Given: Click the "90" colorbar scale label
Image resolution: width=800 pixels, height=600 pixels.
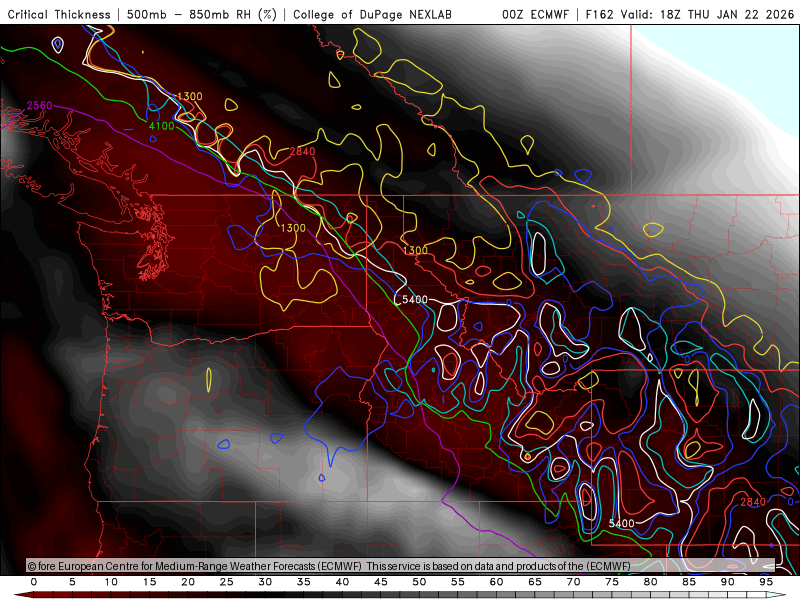Looking at the screenshot, I should point(728,582).
